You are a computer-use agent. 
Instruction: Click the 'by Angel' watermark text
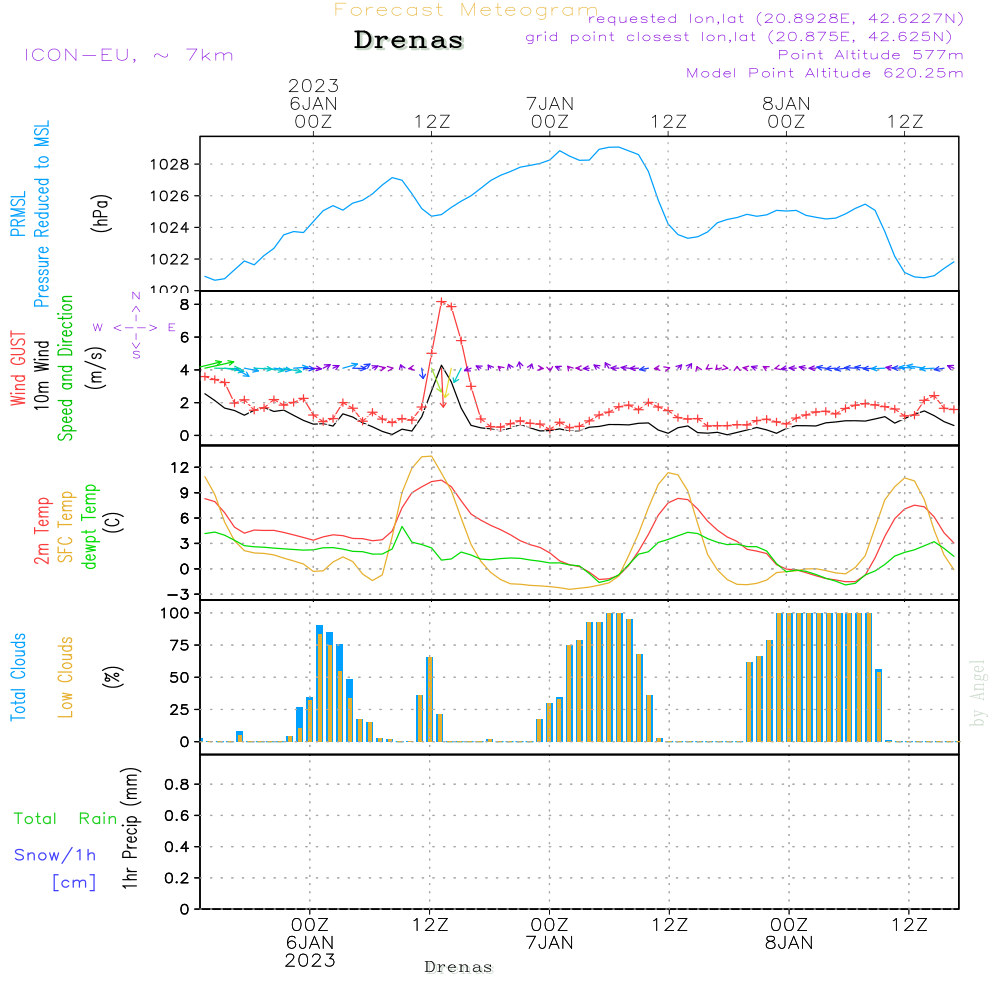[977, 693]
